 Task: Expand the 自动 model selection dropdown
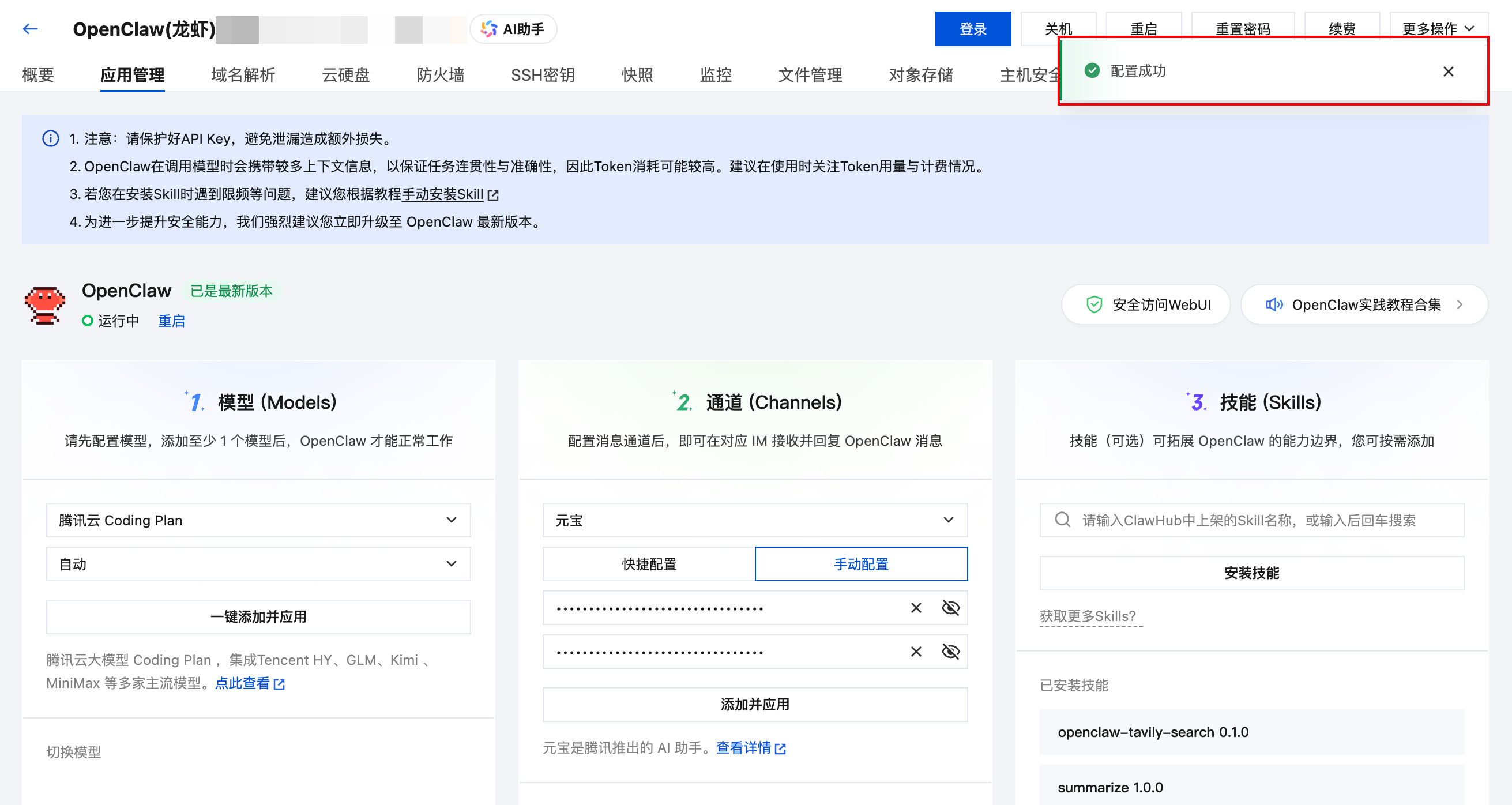point(258,564)
